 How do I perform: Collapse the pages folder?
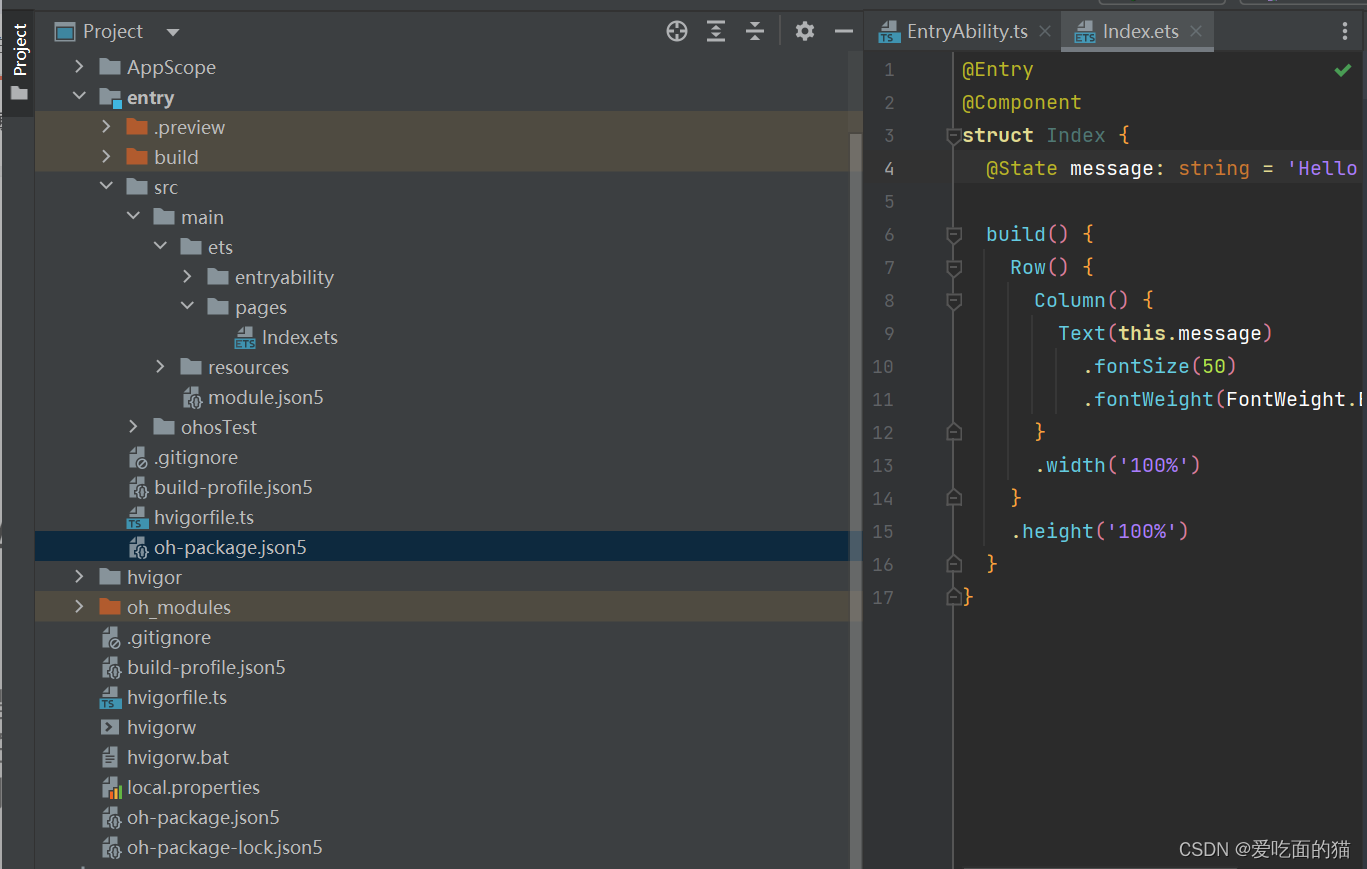(187, 307)
